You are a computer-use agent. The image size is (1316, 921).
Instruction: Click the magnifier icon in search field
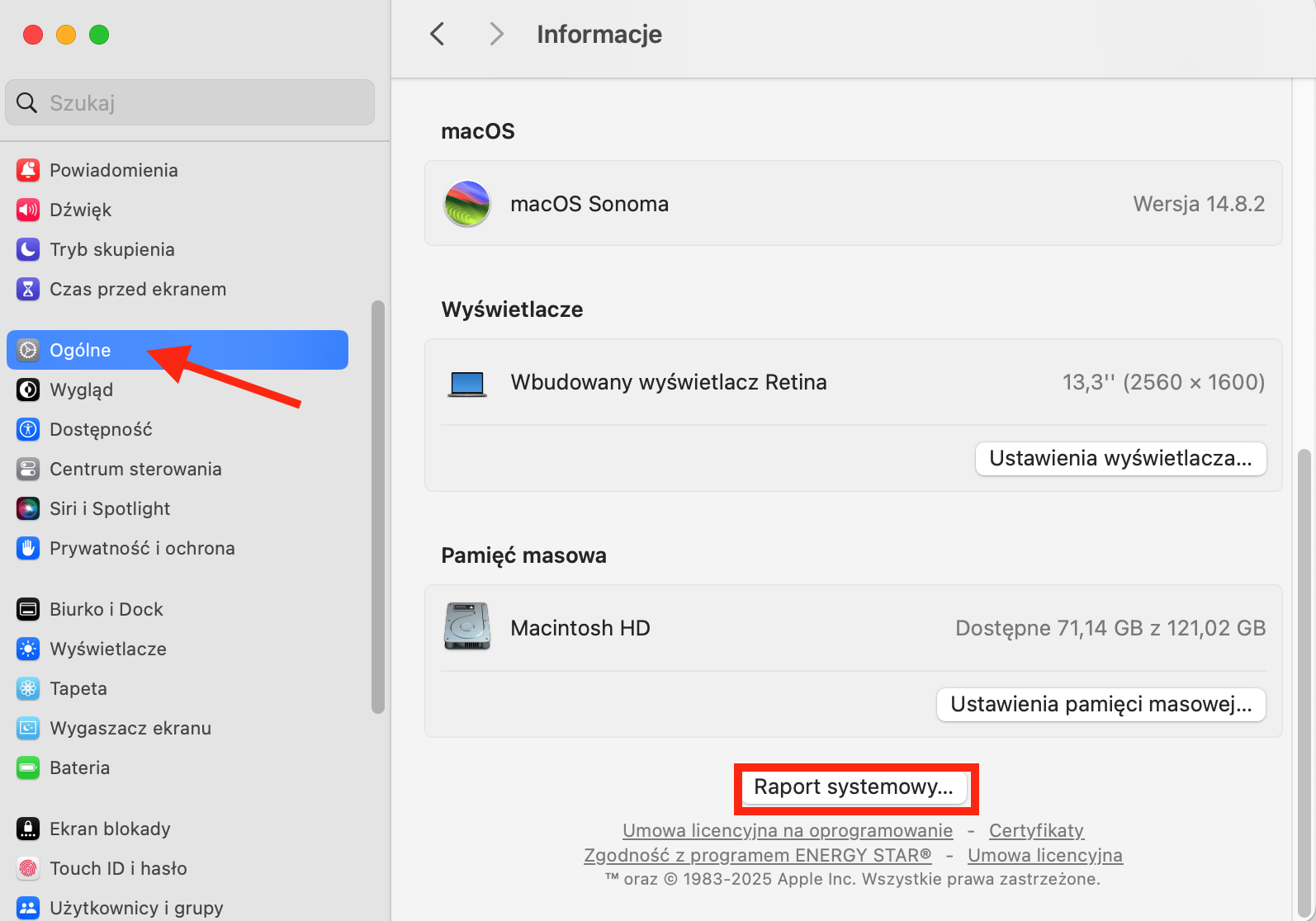pos(27,102)
